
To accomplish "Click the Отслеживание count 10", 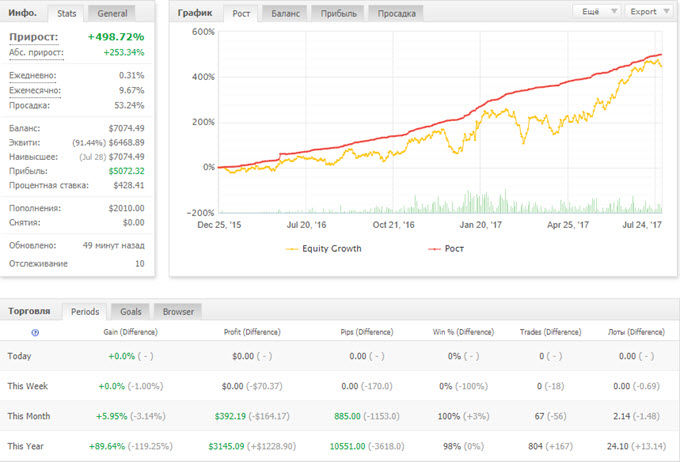I will tap(140, 264).
